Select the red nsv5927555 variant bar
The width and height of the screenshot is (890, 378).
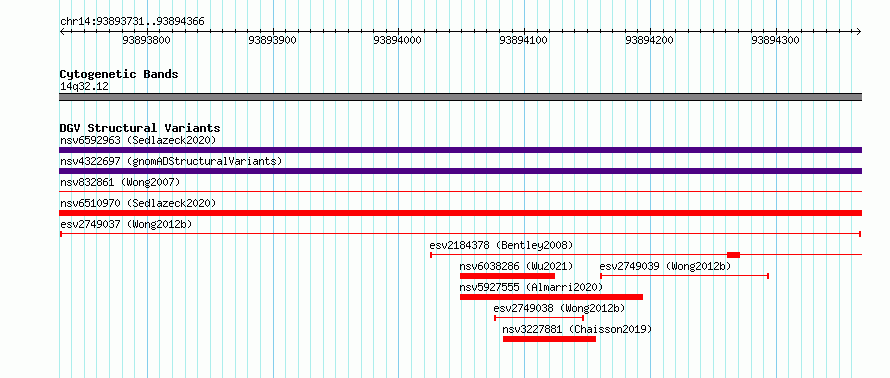(x=551, y=297)
